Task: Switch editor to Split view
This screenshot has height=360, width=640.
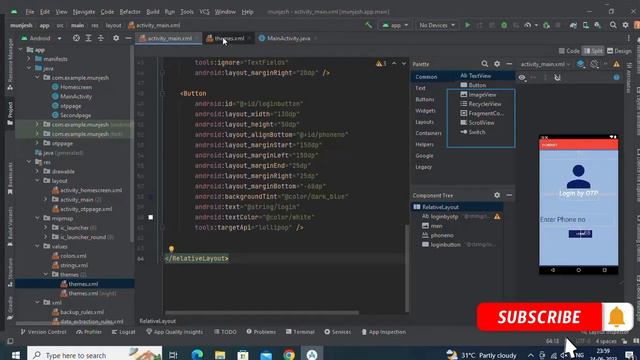Action: pos(593,51)
